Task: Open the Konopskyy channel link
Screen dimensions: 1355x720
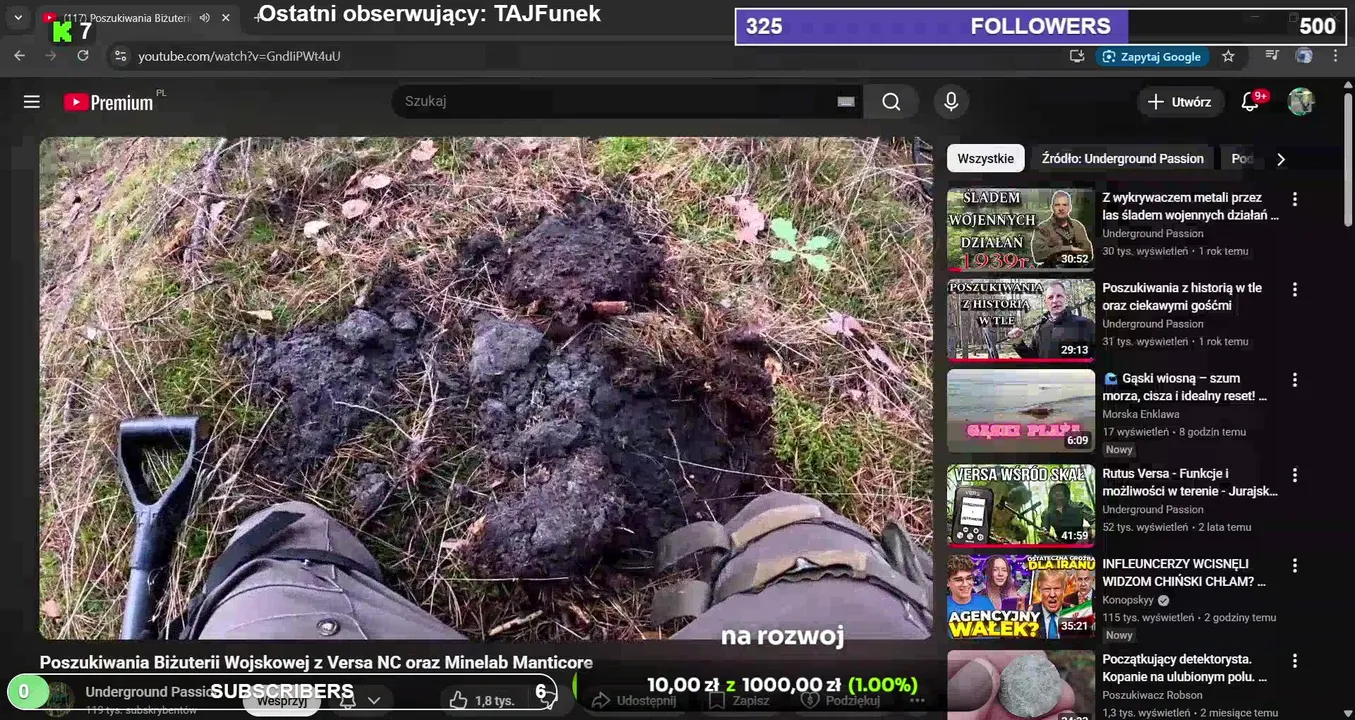Action: [x=1128, y=600]
